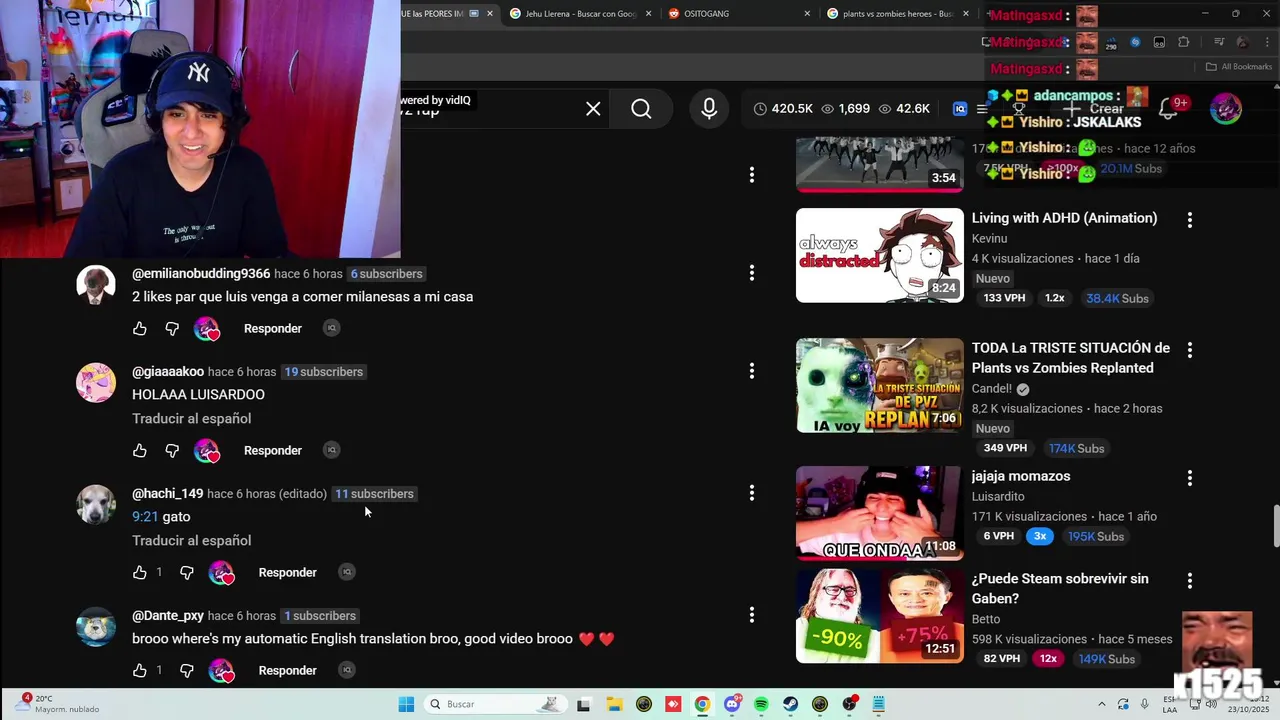Open options menu for hachi_149 comment

(x=752, y=493)
